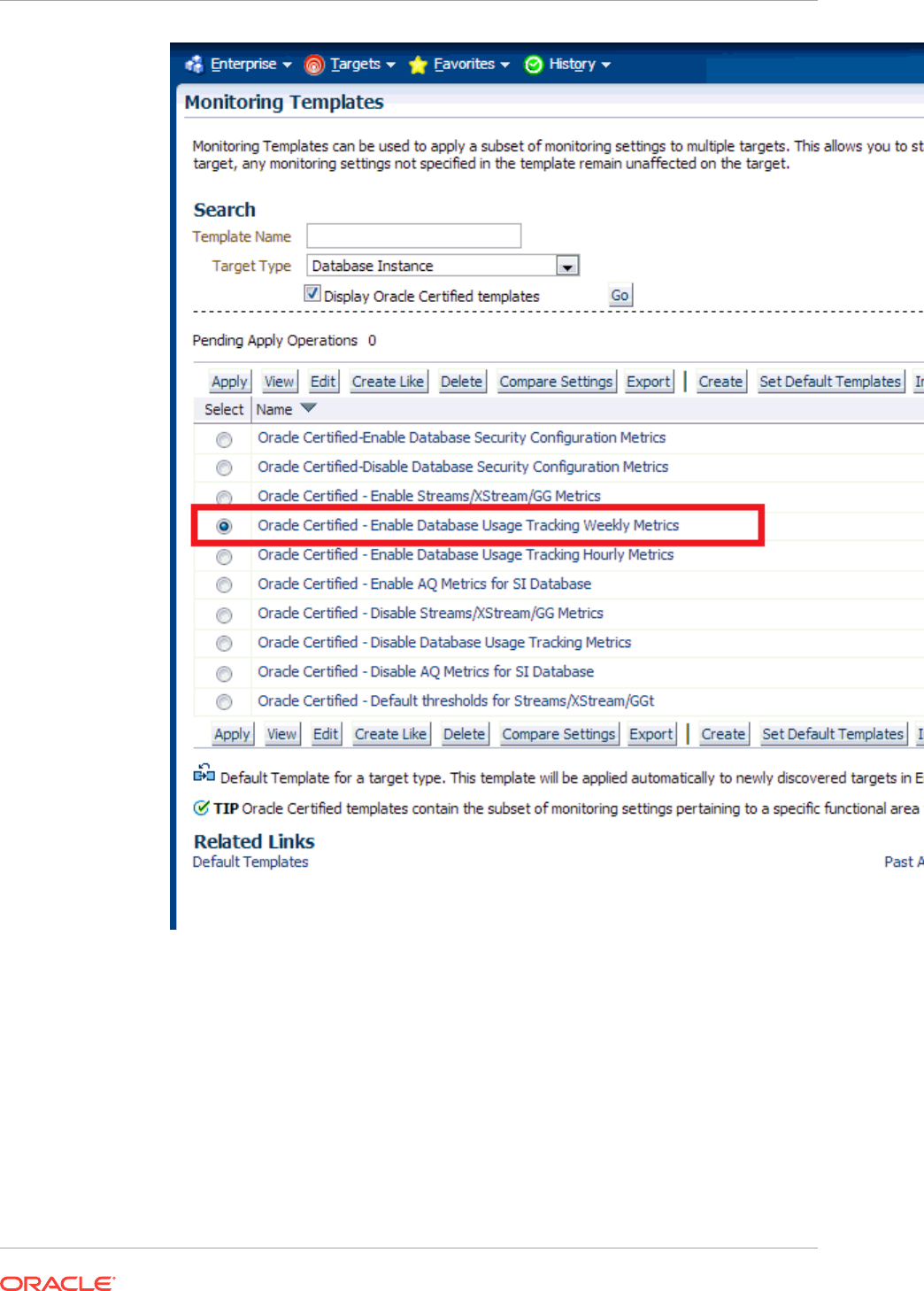The width and height of the screenshot is (924, 1291).
Task: Open the Enterprise menu
Action: coord(243,64)
